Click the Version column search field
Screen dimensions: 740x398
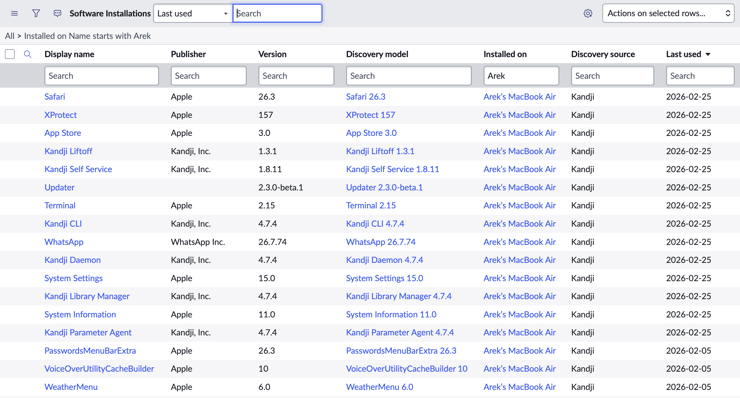click(x=296, y=76)
